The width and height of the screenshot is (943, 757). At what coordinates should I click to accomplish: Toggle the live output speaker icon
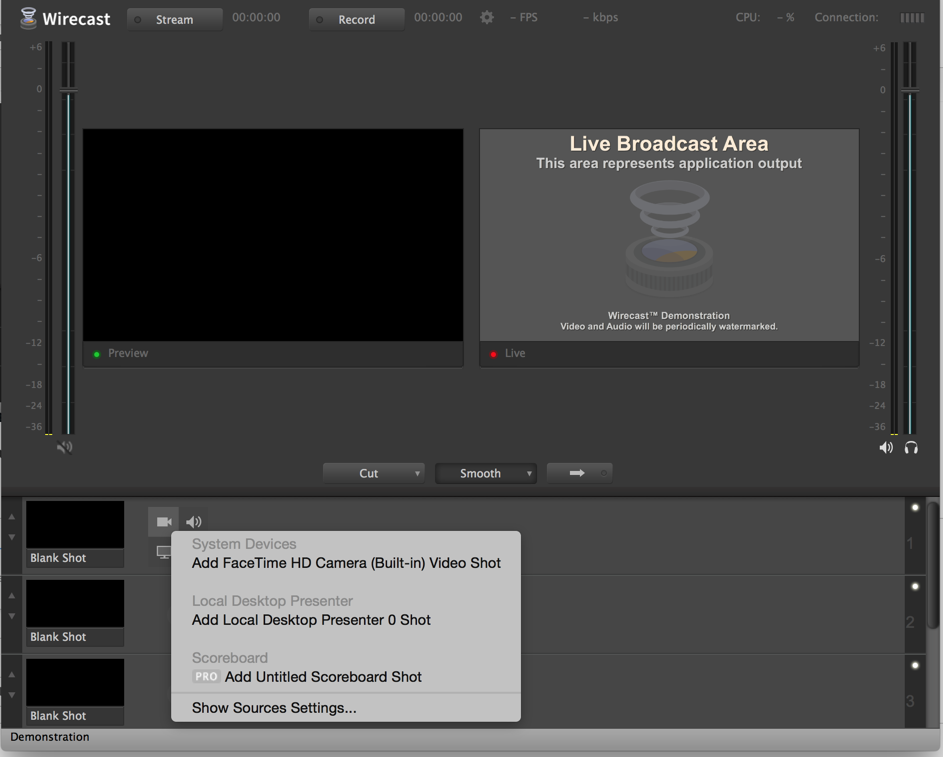[886, 447]
